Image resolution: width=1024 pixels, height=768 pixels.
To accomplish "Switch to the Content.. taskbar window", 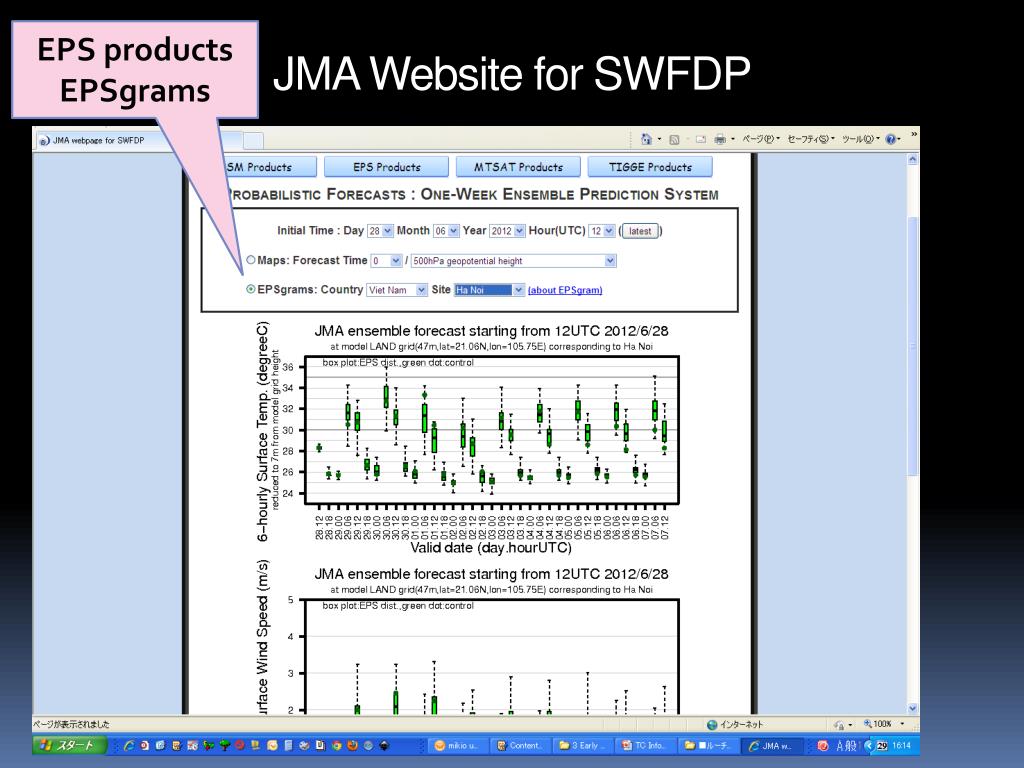I will [522, 745].
